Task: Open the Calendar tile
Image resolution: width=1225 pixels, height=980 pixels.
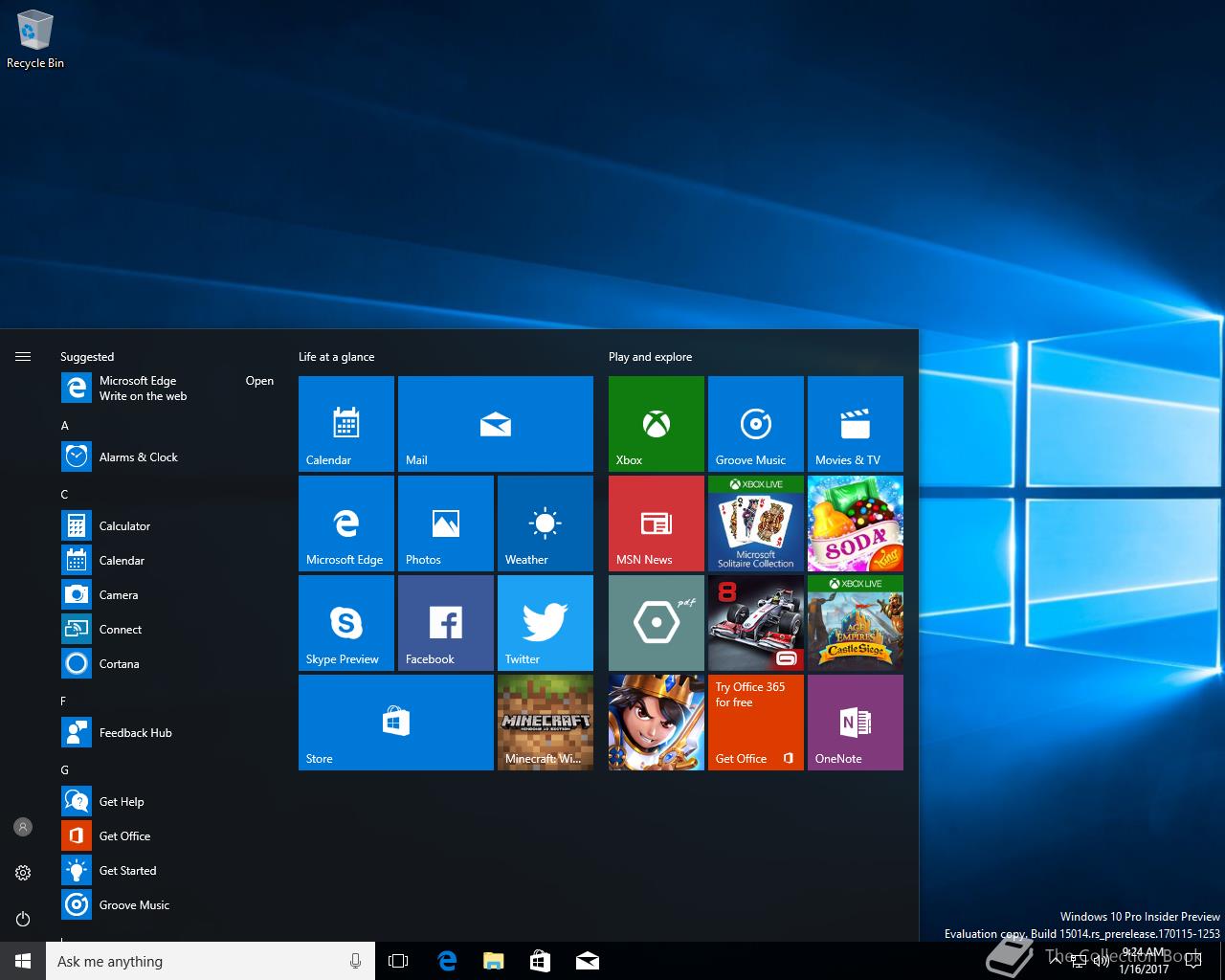Action: pyautogui.click(x=346, y=424)
